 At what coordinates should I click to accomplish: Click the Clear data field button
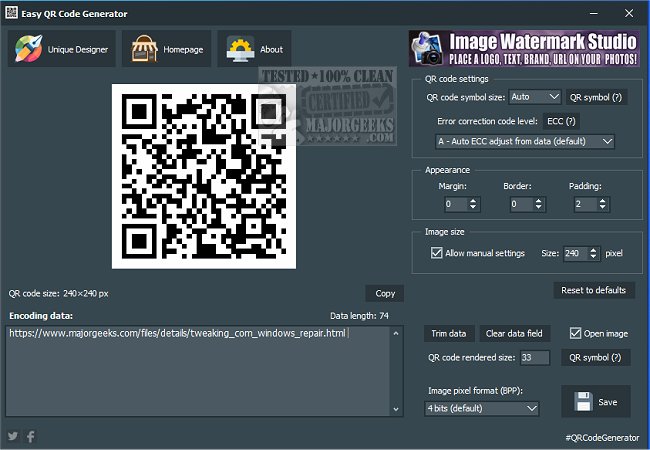514,334
